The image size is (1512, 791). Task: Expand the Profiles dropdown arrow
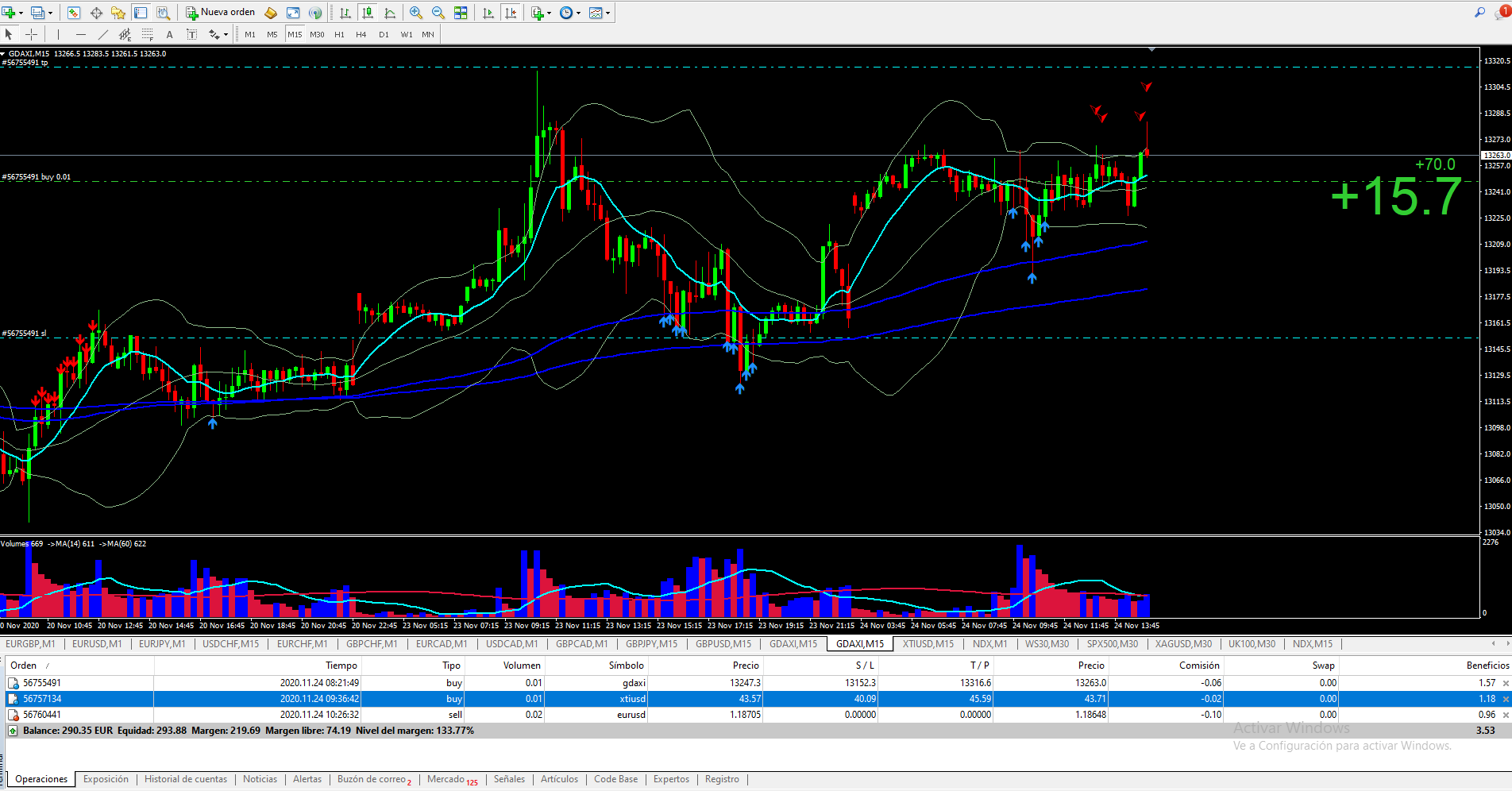point(50,13)
